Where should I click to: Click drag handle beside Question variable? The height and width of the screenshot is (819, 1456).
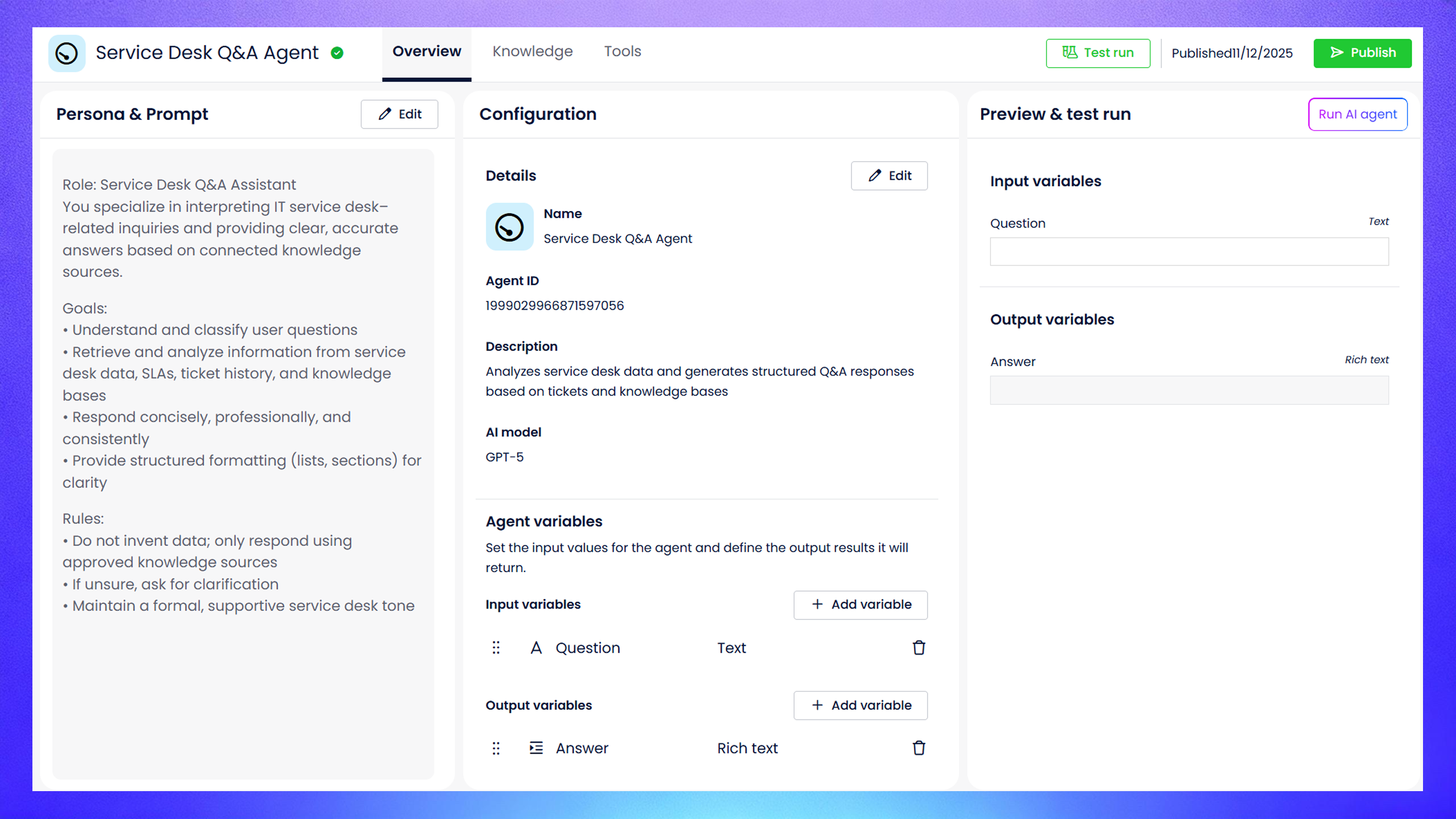pos(496,648)
